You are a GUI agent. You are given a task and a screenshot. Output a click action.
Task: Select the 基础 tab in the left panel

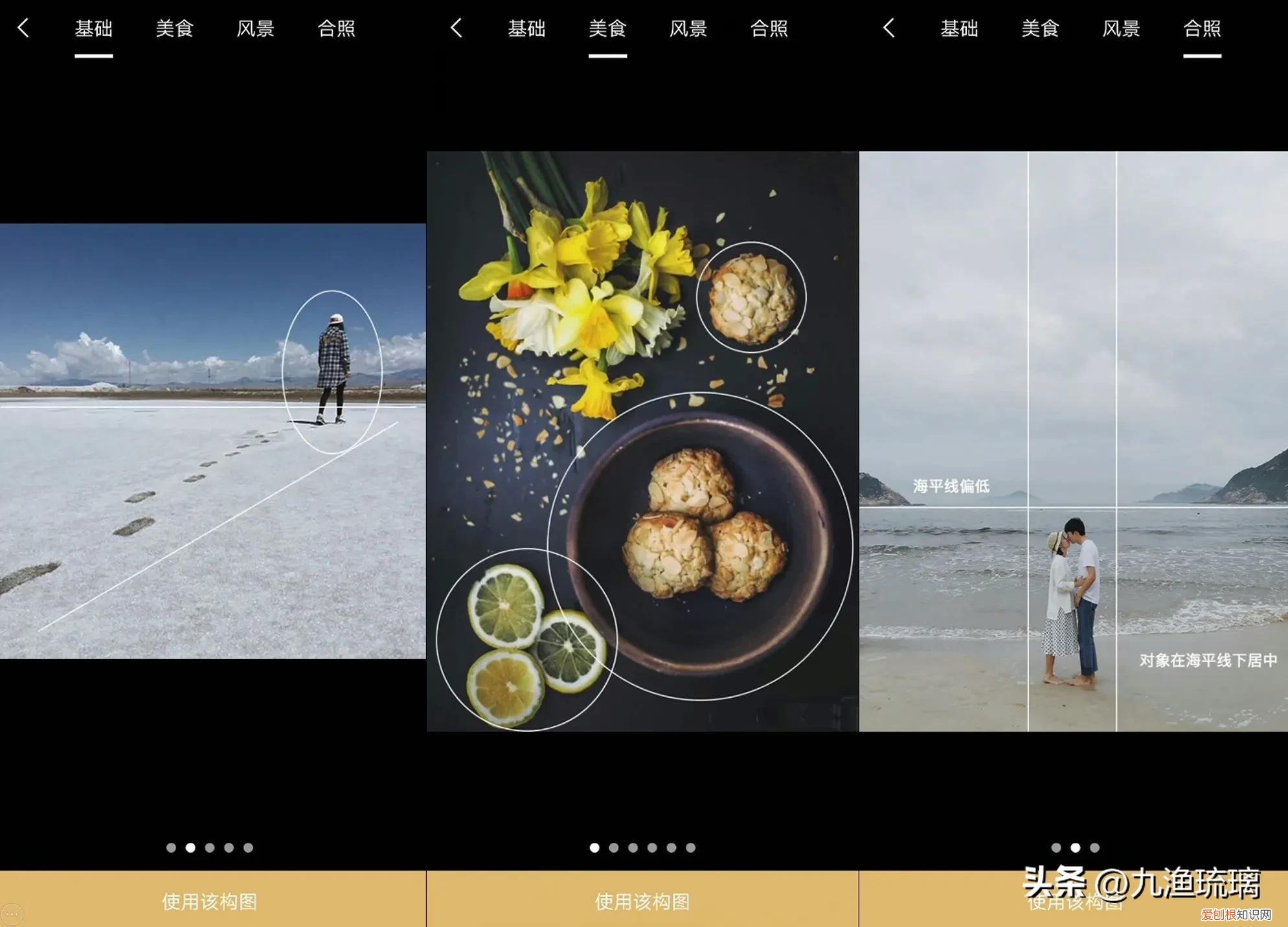94,29
